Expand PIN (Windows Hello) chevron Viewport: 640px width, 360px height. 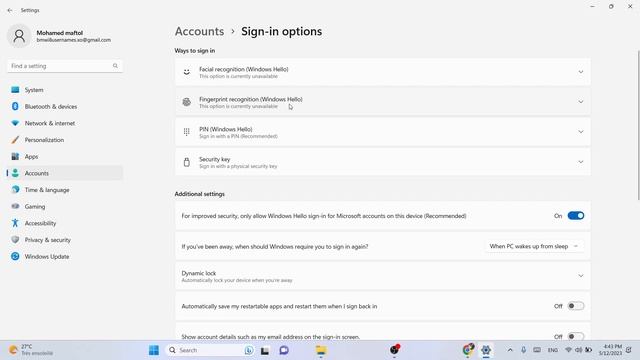[580, 132]
